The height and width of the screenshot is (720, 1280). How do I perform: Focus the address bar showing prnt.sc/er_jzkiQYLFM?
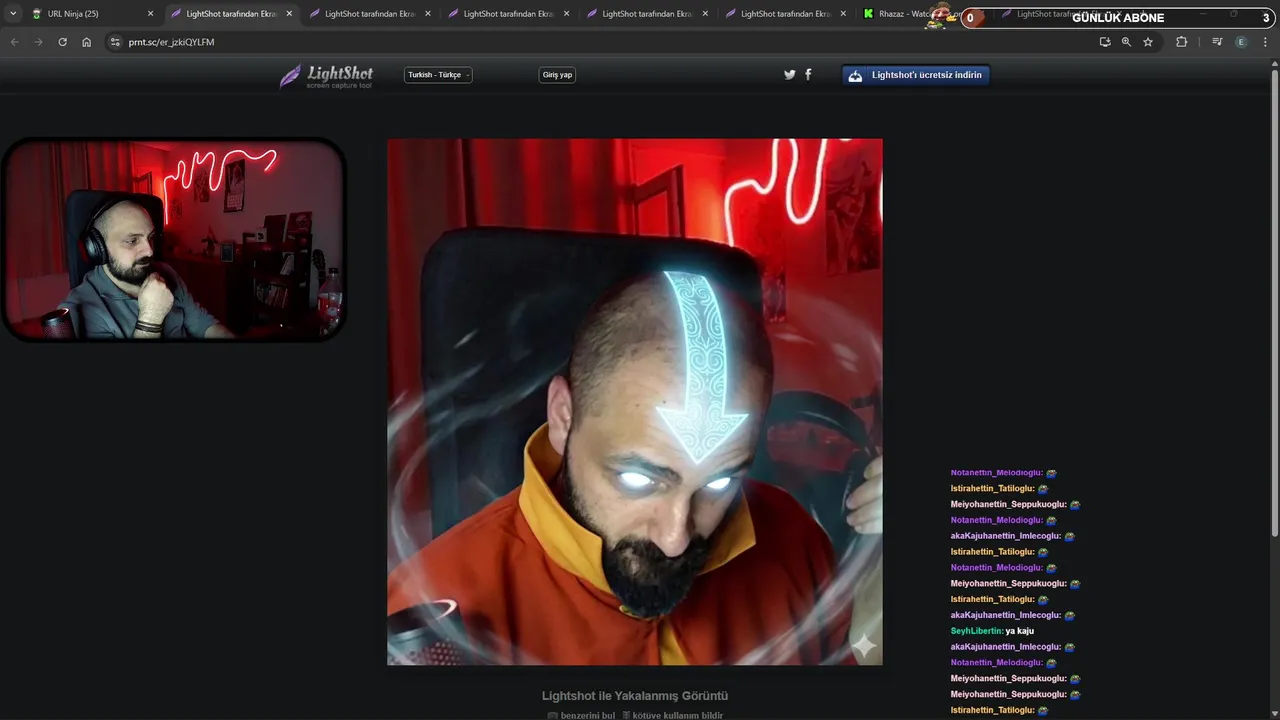click(600, 42)
